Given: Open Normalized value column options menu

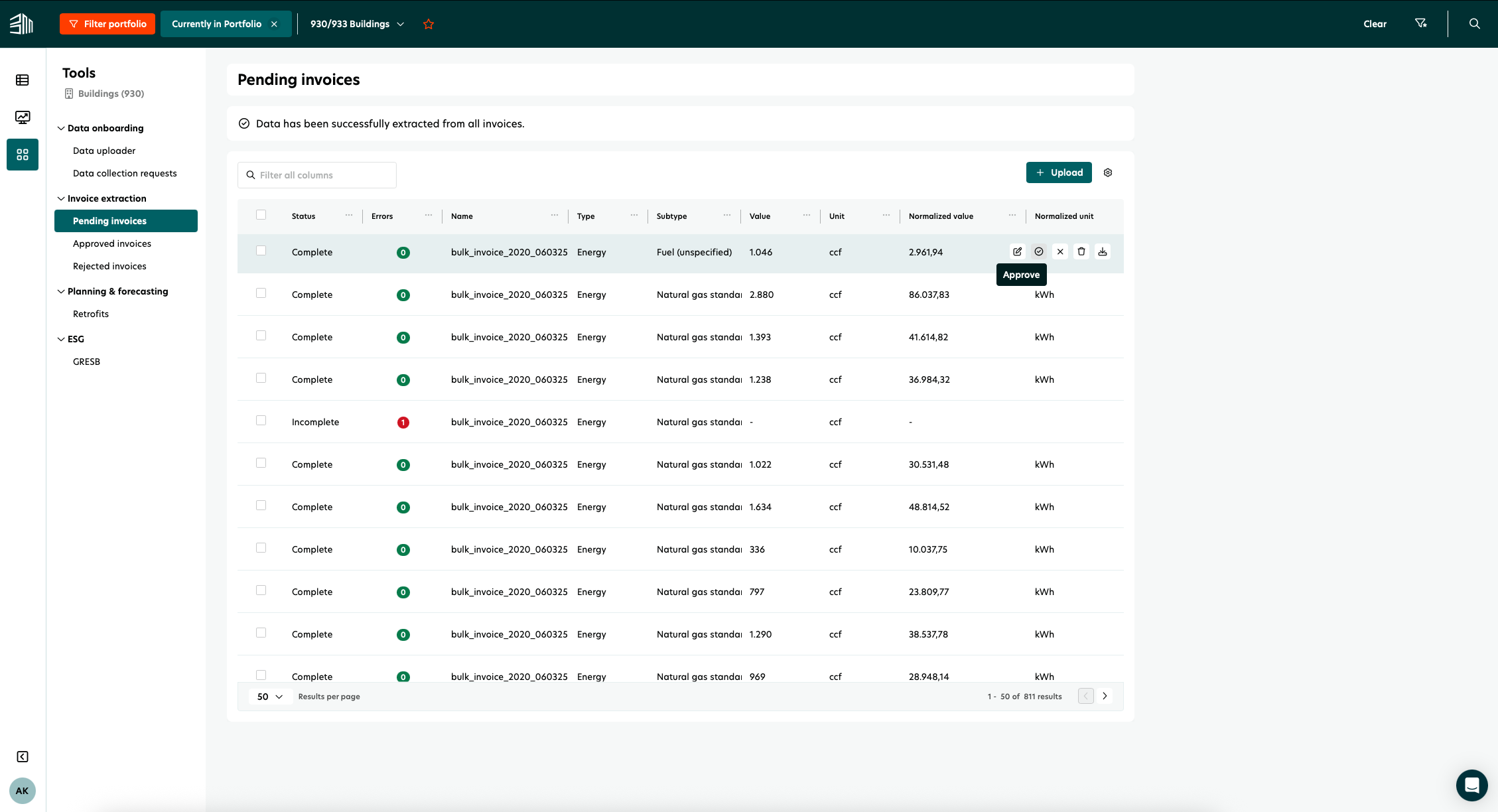Looking at the screenshot, I should click(x=1012, y=215).
